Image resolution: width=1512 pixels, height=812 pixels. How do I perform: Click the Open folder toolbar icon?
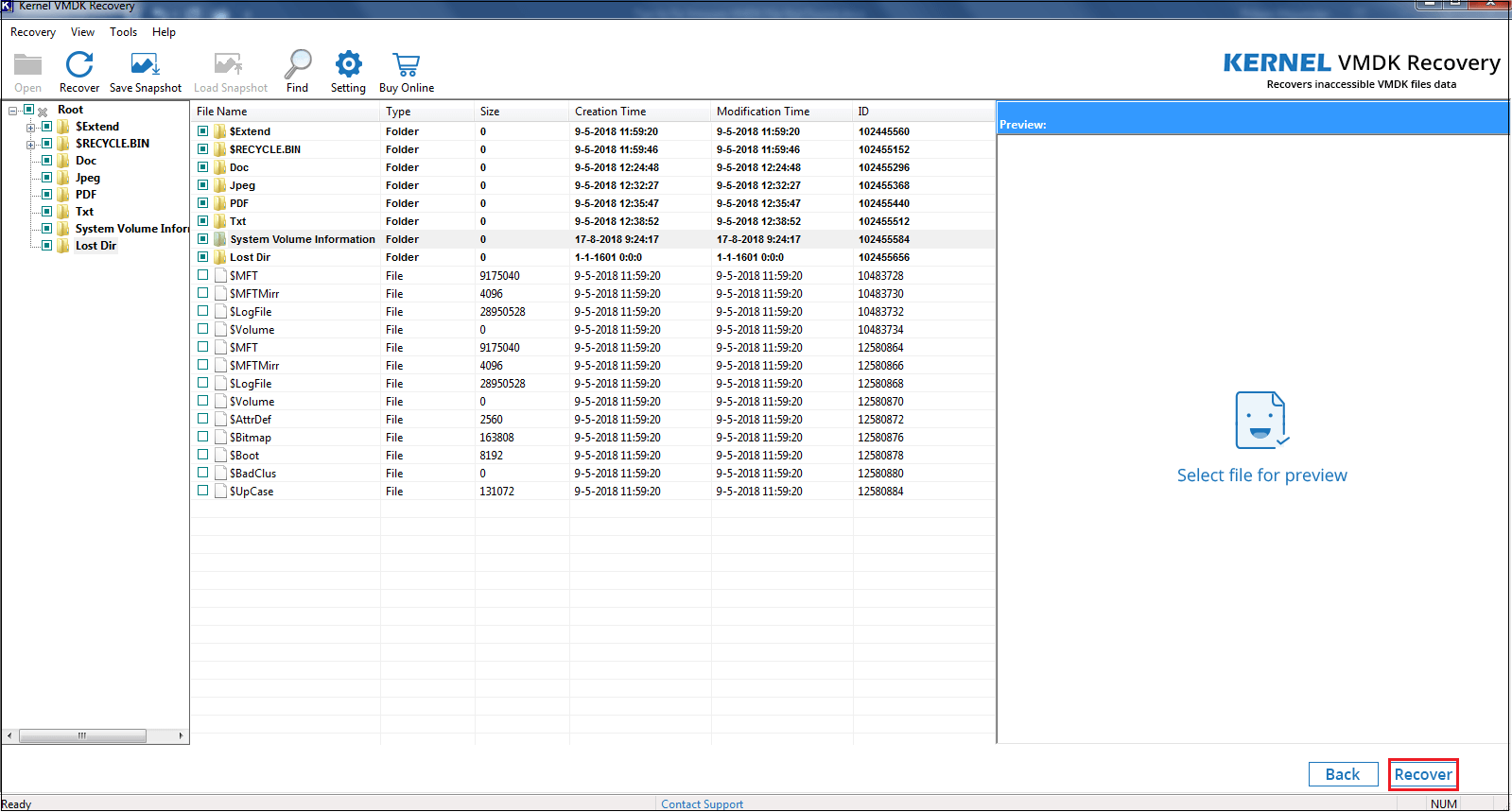(28, 64)
